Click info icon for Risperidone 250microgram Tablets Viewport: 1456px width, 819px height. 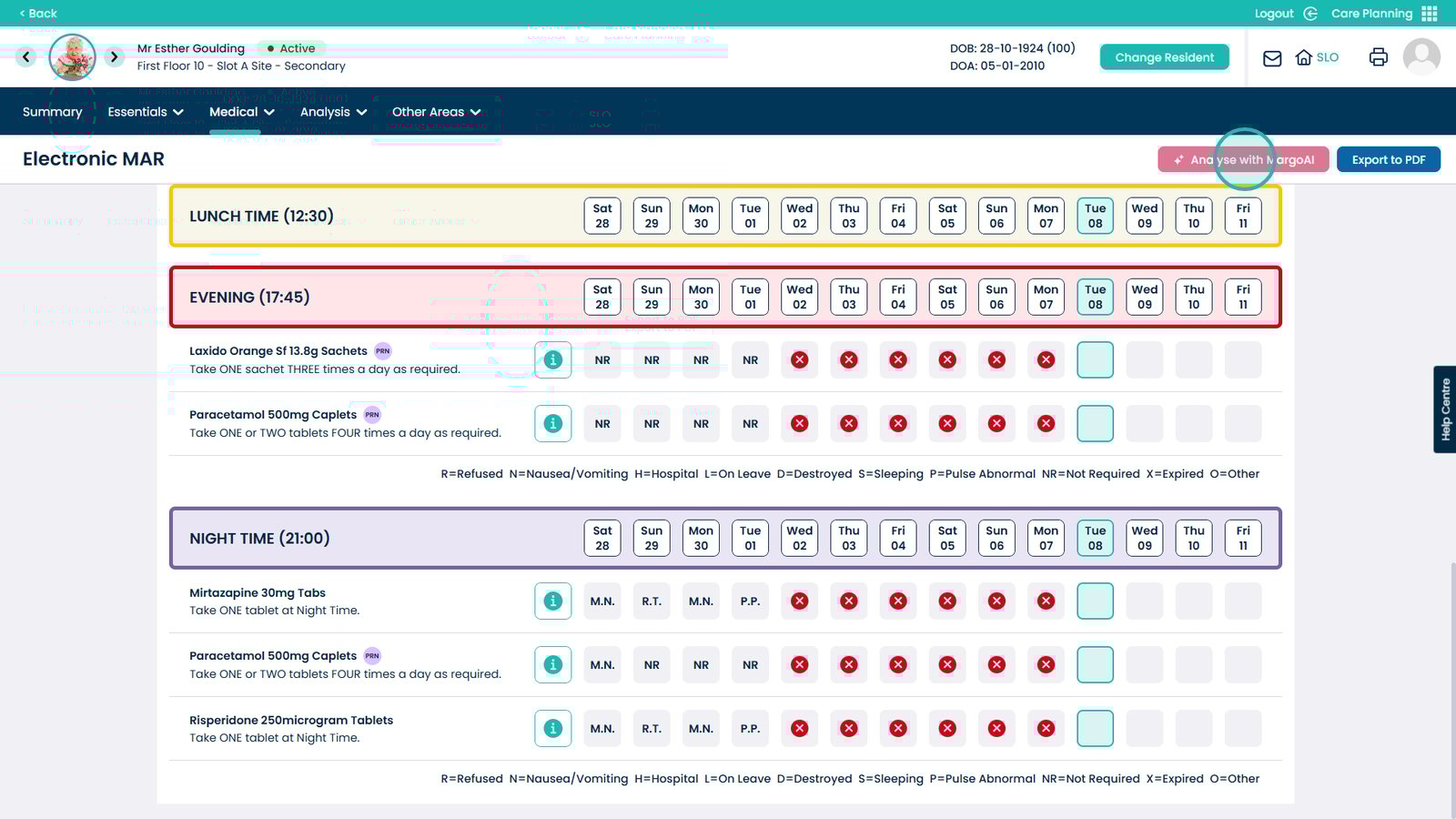[552, 729]
